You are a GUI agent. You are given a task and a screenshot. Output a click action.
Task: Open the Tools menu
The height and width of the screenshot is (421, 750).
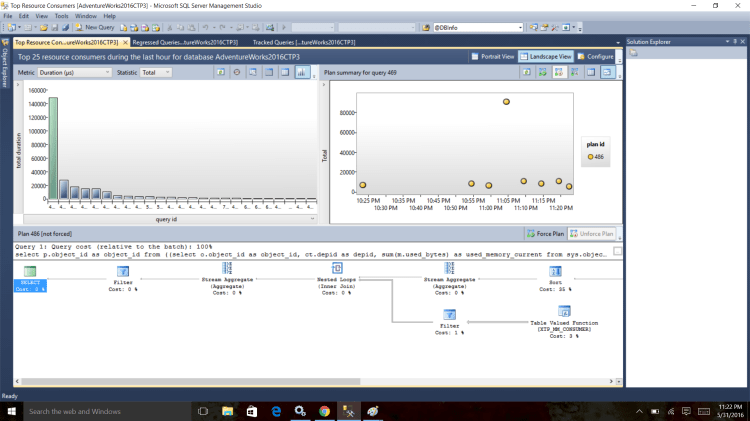pyautogui.click(x=62, y=16)
